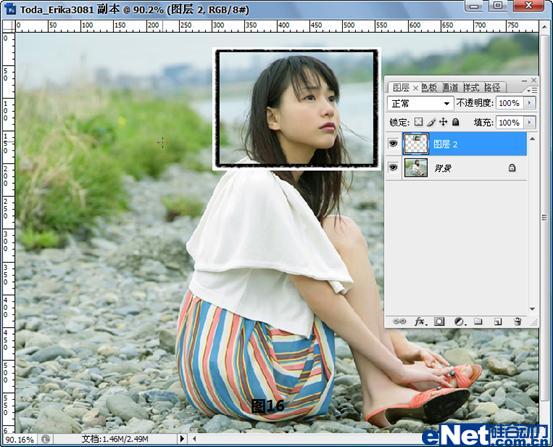Switch to the 路径 tab
Viewport: 553px width, 447px height.
(492, 88)
